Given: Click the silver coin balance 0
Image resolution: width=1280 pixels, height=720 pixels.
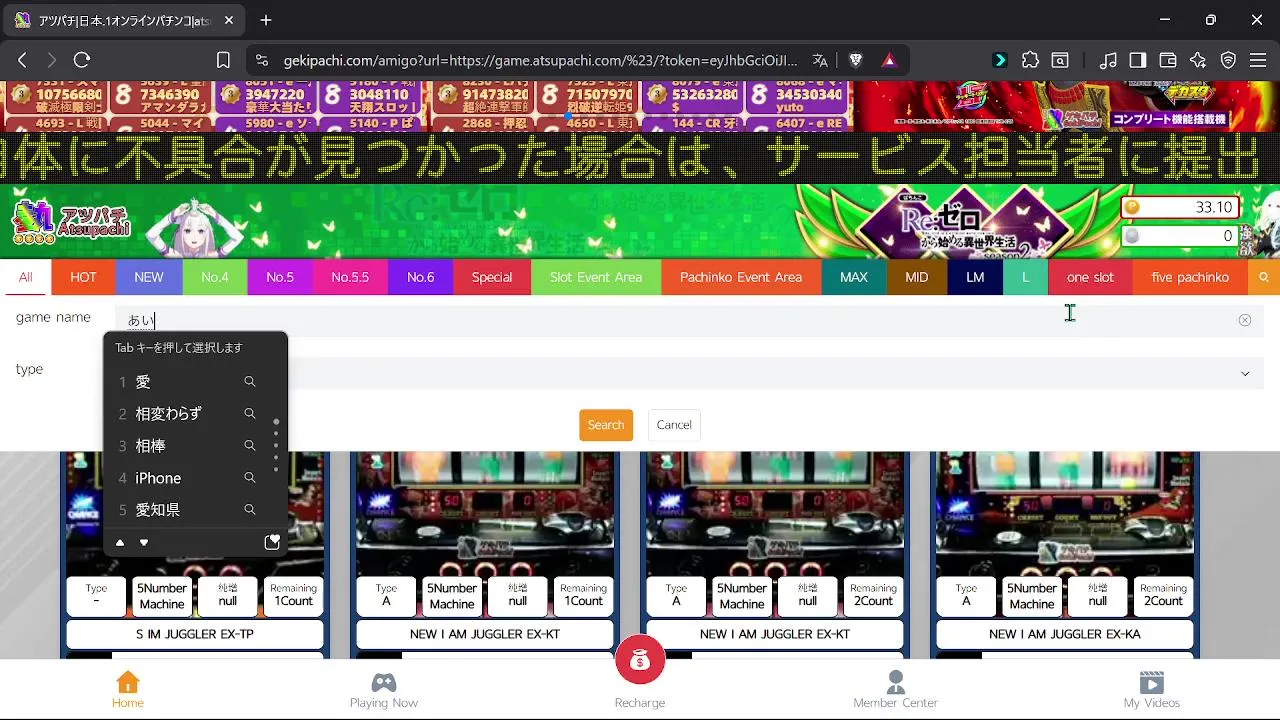Looking at the screenshot, I should [1181, 236].
